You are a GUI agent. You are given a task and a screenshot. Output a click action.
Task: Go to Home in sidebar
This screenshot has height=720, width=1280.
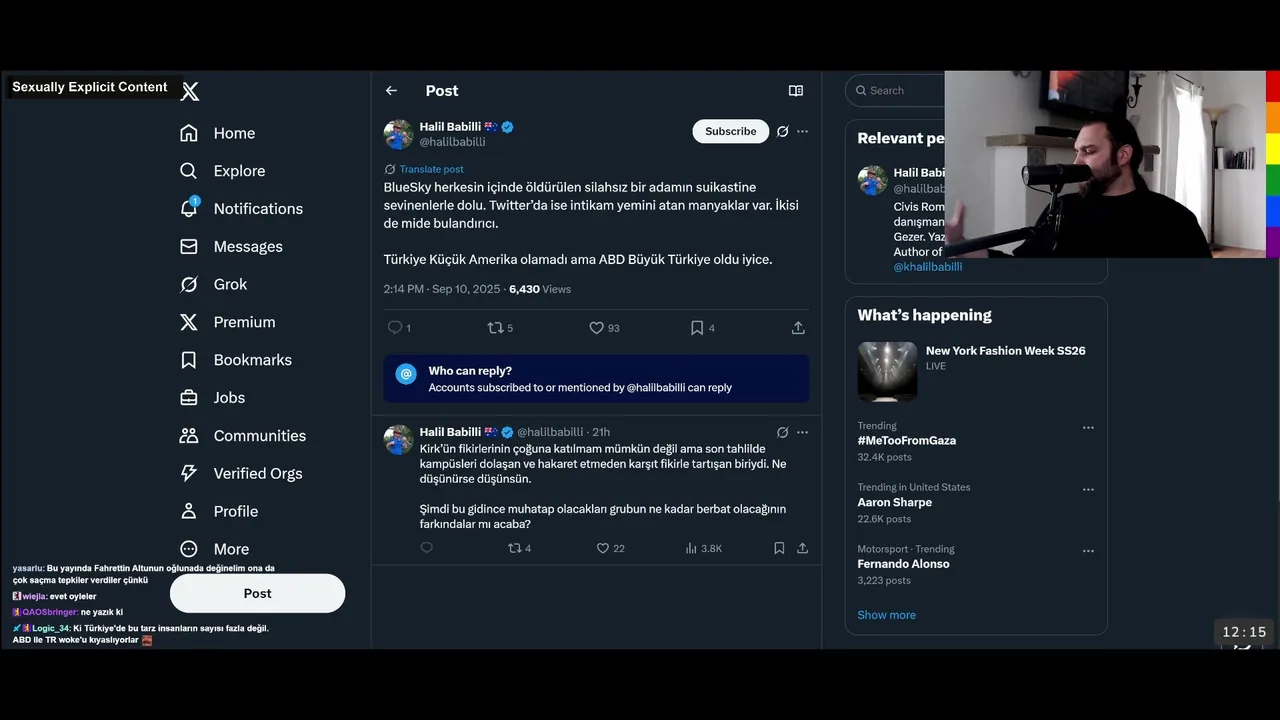(217, 133)
